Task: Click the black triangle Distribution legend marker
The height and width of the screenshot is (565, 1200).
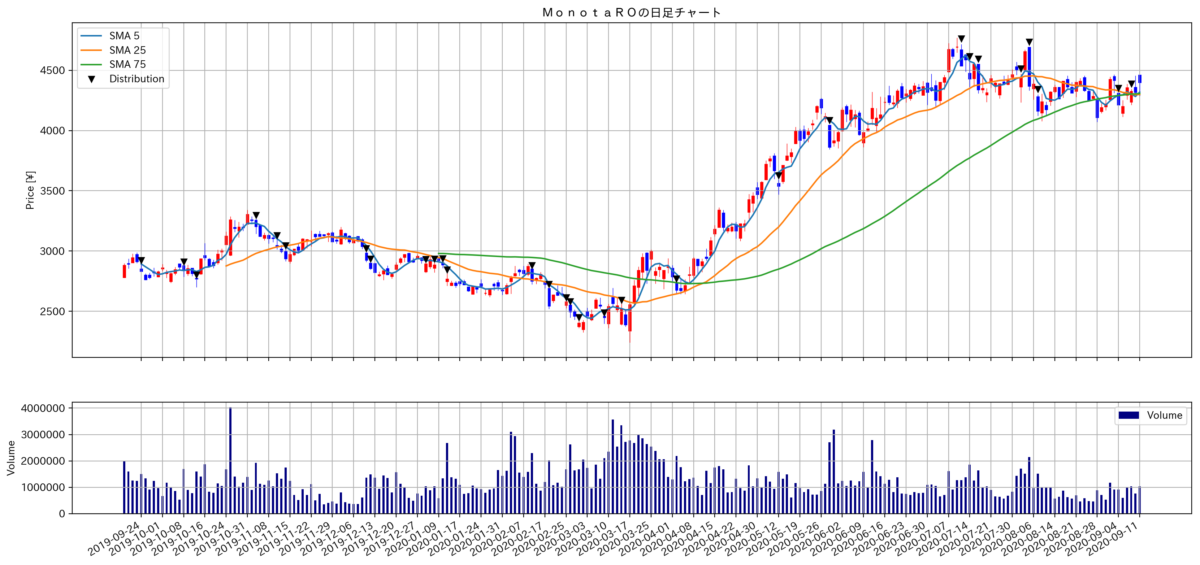Action: click(x=91, y=79)
